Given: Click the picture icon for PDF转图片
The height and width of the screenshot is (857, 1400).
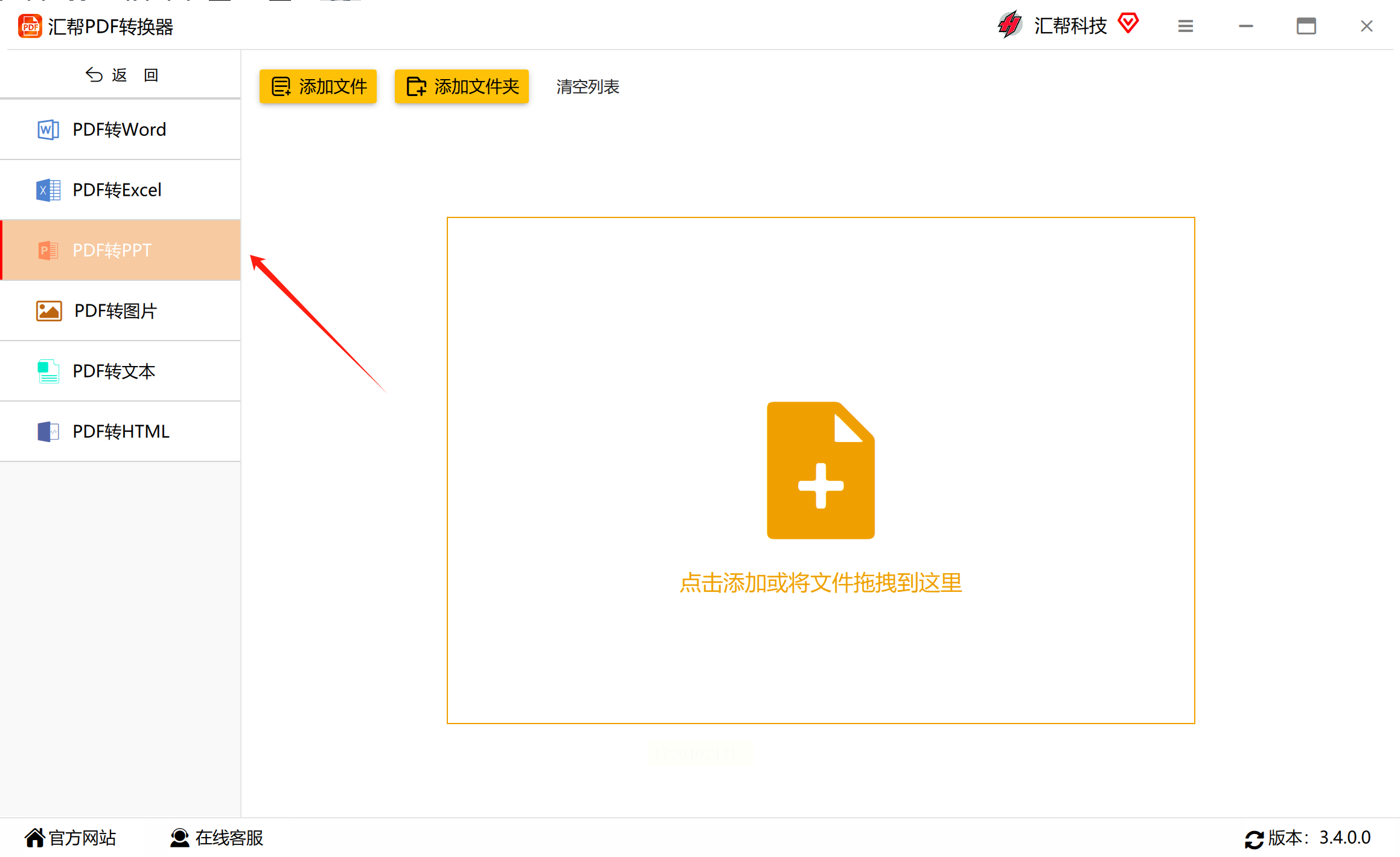Looking at the screenshot, I should [x=49, y=311].
